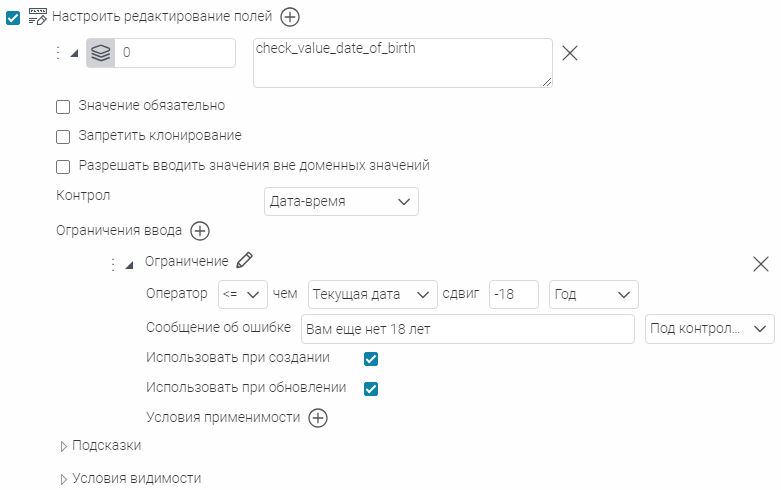
Task: Remove the check_value_date_of_birth field with the X icon
Action: [570, 54]
